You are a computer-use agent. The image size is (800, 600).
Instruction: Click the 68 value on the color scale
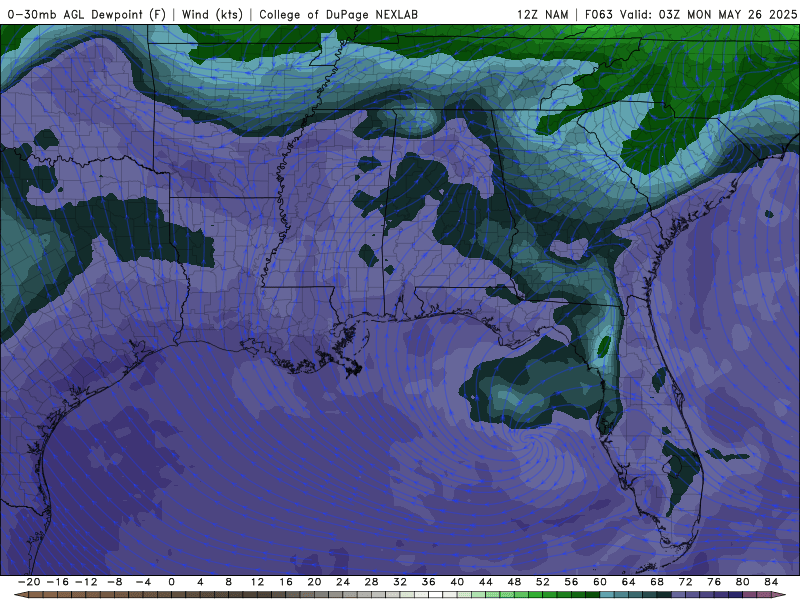click(657, 582)
